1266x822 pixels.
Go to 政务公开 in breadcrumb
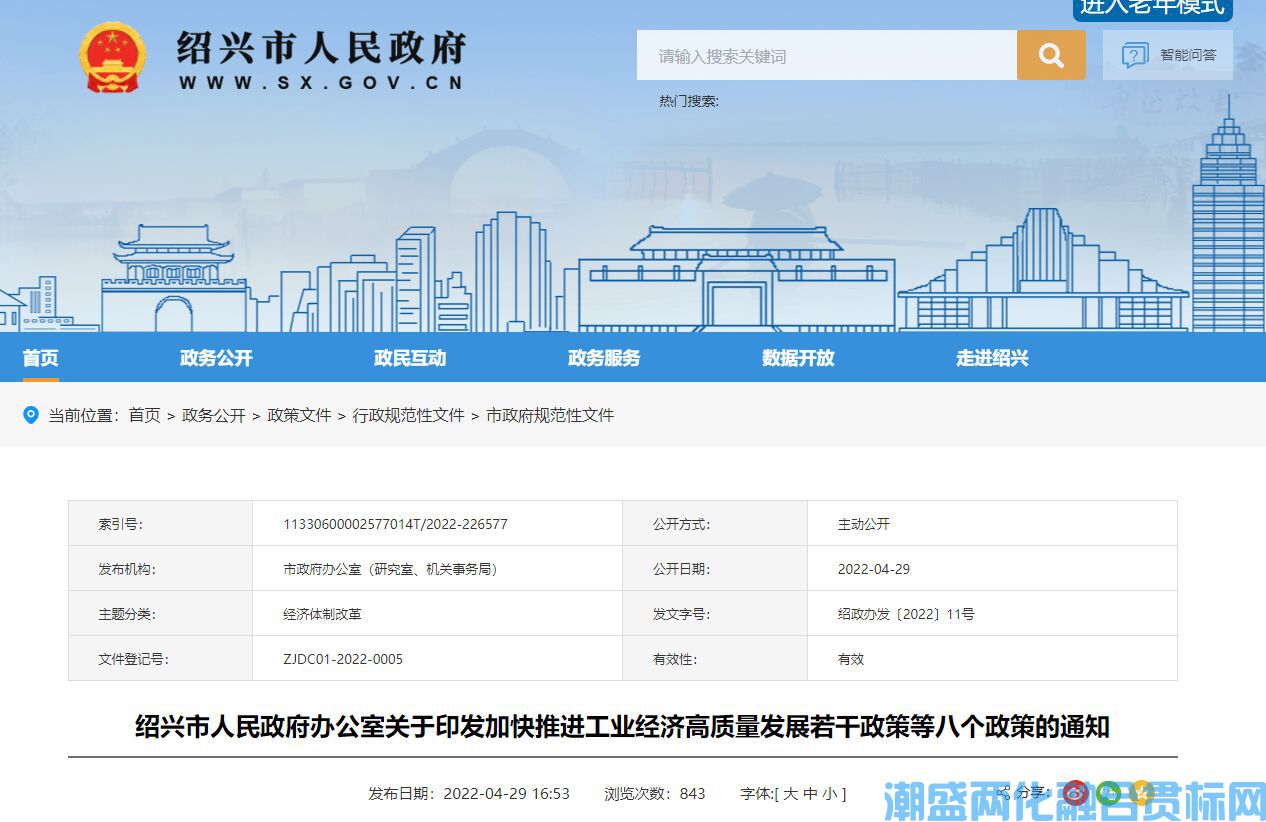[x=214, y=415]
